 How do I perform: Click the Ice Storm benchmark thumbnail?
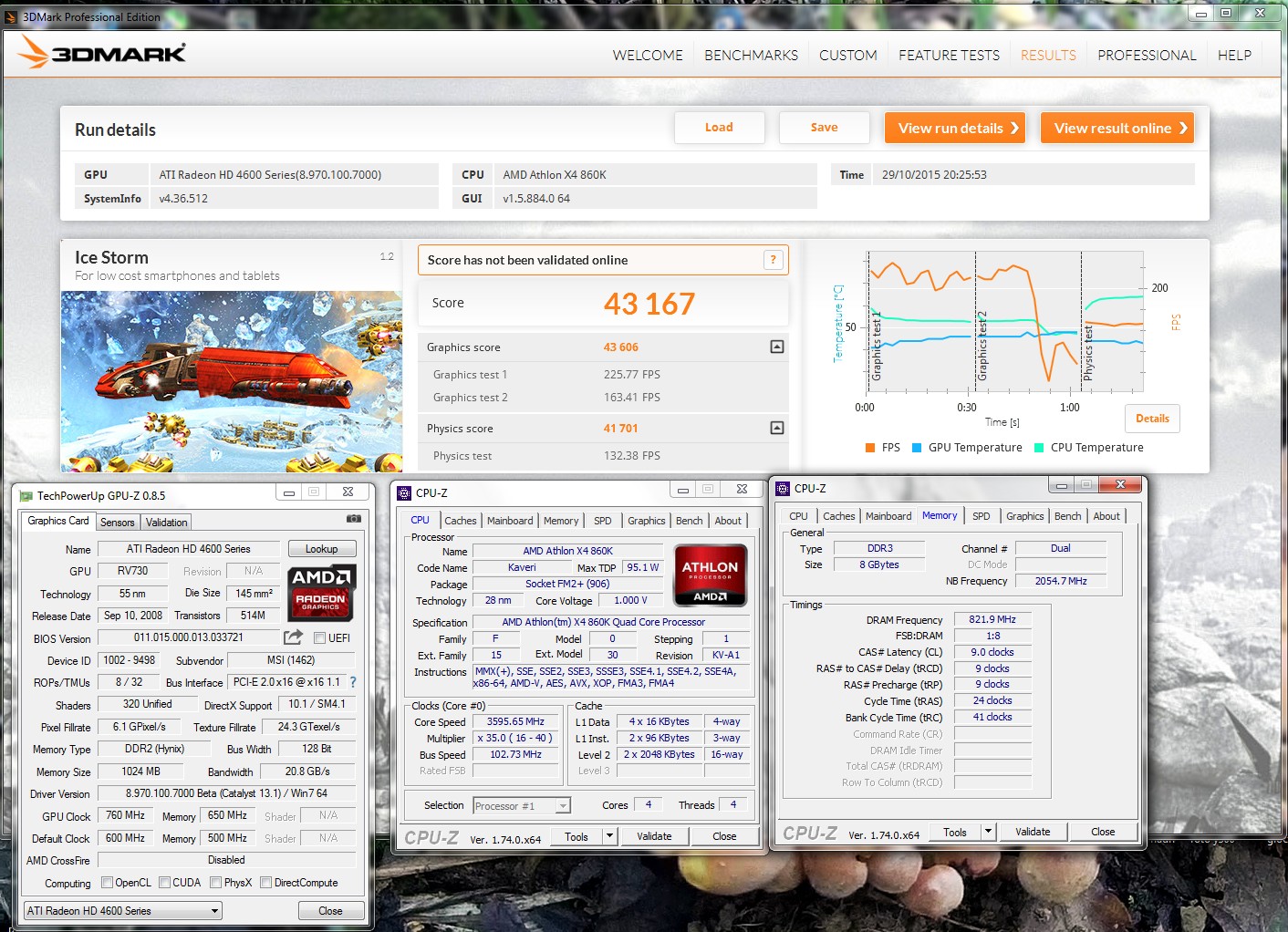coord(232,381)
